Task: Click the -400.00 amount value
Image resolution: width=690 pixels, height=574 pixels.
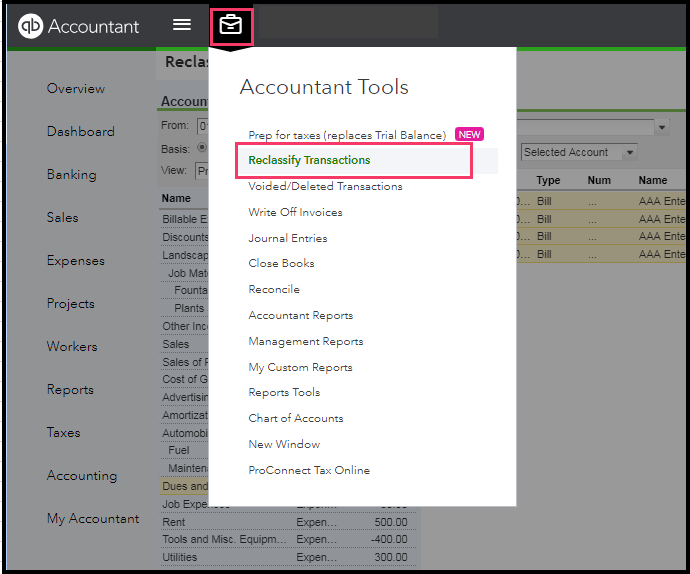Action: click(x=389, y=539)
